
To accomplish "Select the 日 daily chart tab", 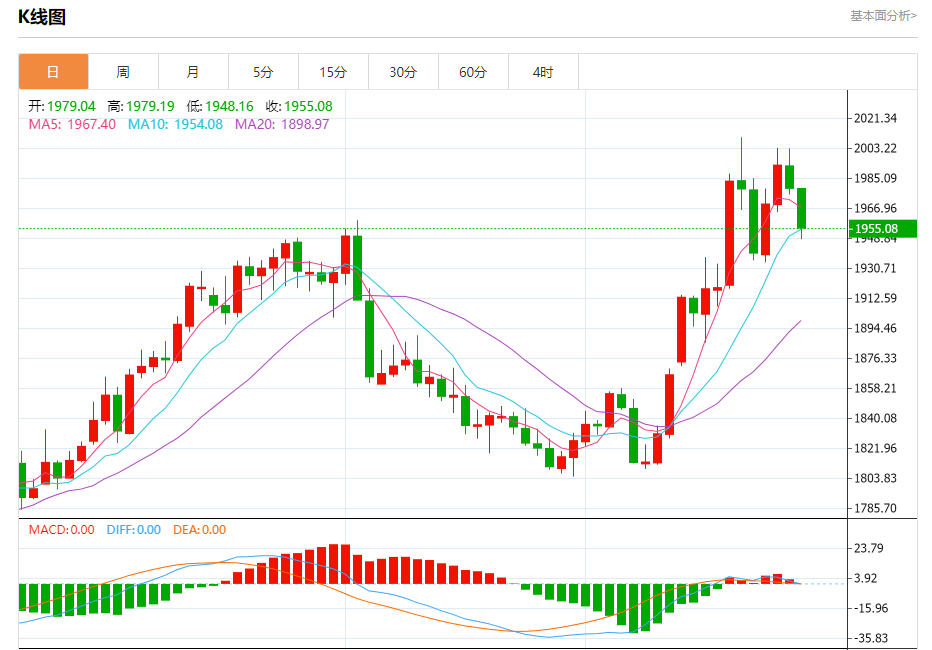I will 53,72.
